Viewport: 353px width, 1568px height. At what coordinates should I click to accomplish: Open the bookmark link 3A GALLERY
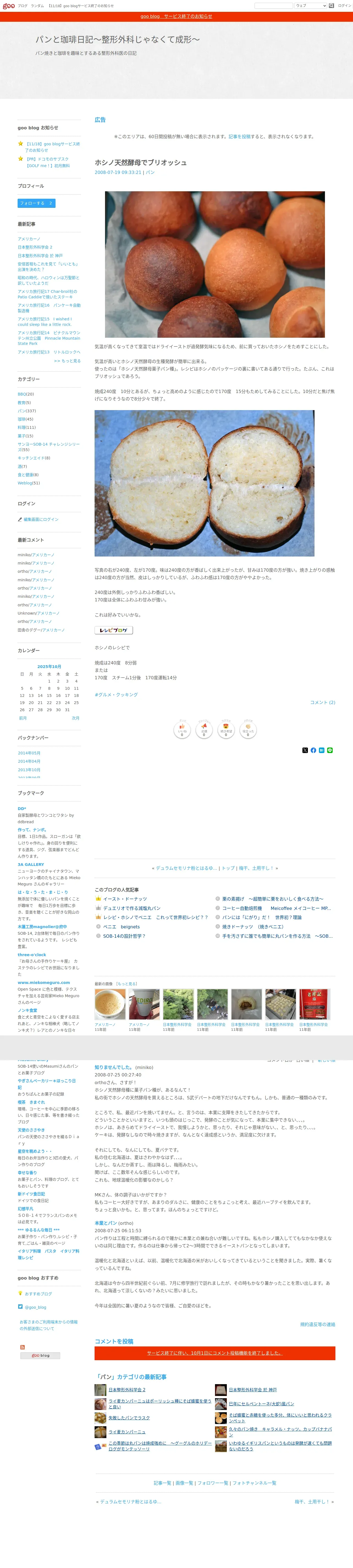pos(31,864)
